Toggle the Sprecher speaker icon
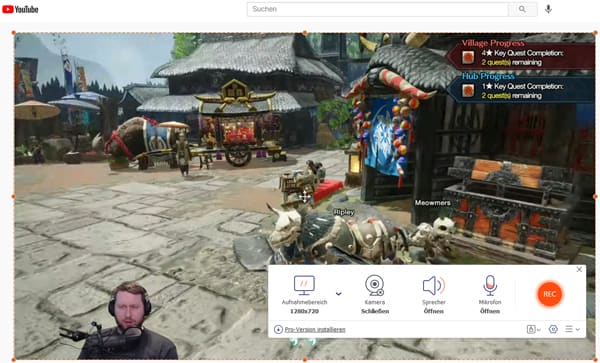Image resolution: width=600 pixels, height=363 pixels. pos(434,285)
